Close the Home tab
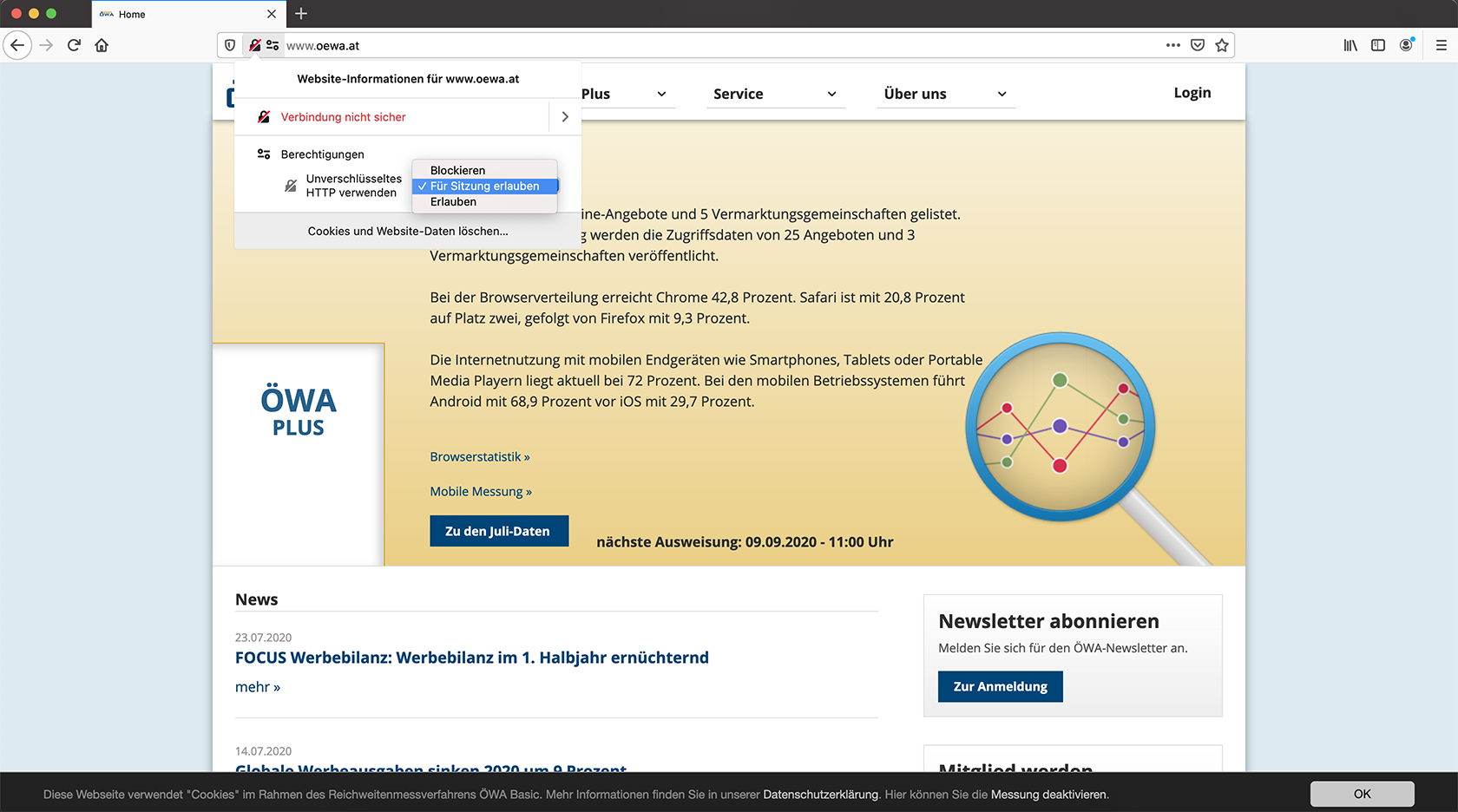The image size is (1458, 812). point(272,14)
